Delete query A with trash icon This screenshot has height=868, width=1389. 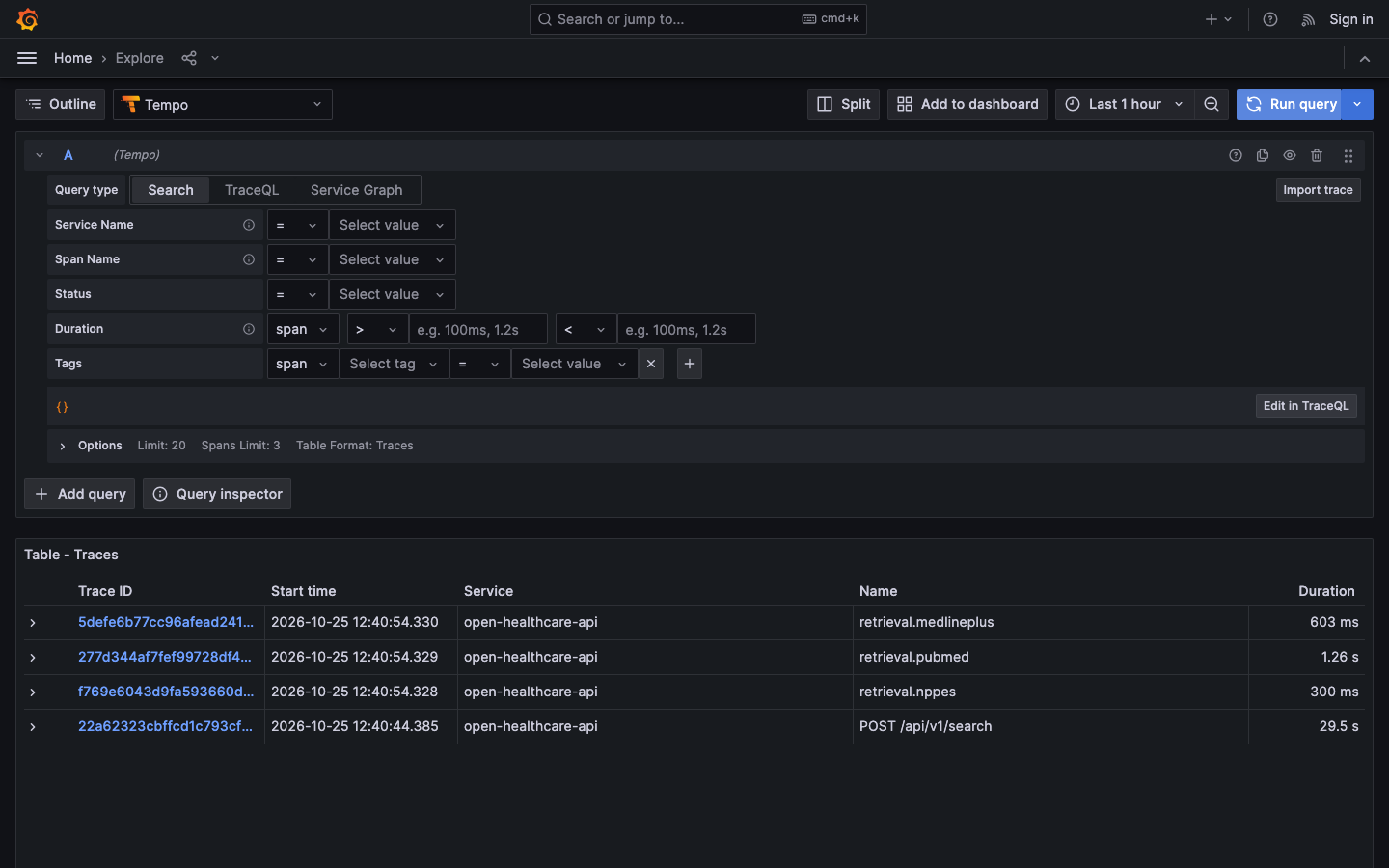pos(1317,155)
